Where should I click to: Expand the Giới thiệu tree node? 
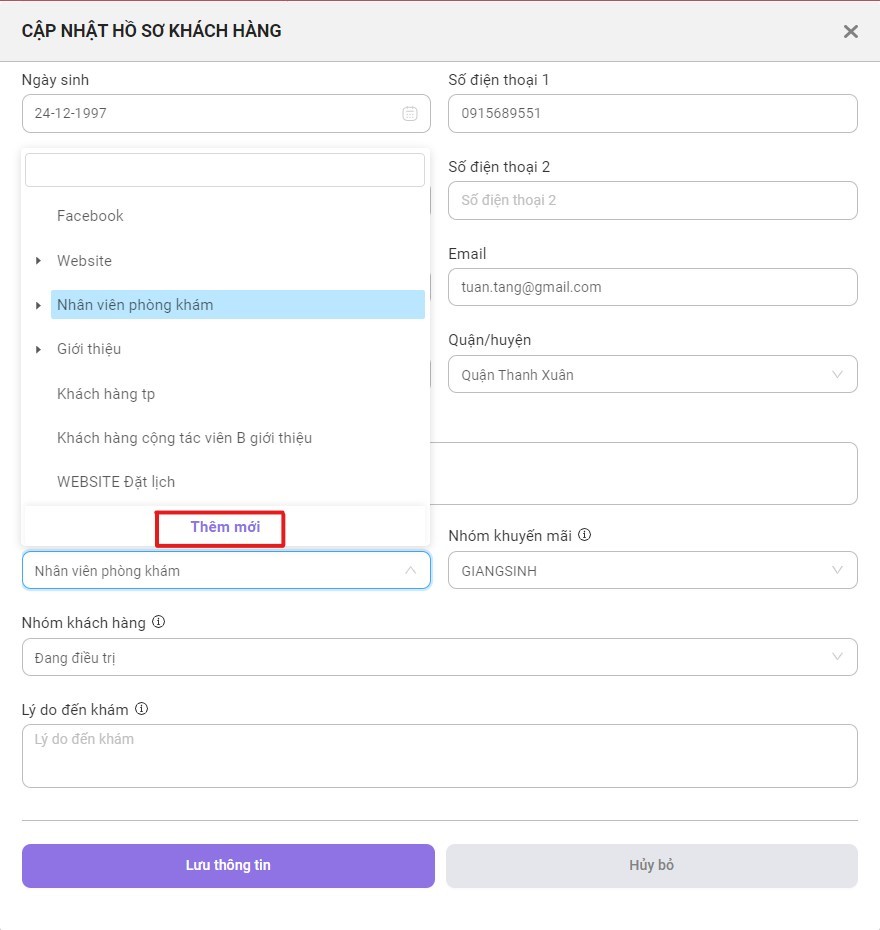point(38,349)
